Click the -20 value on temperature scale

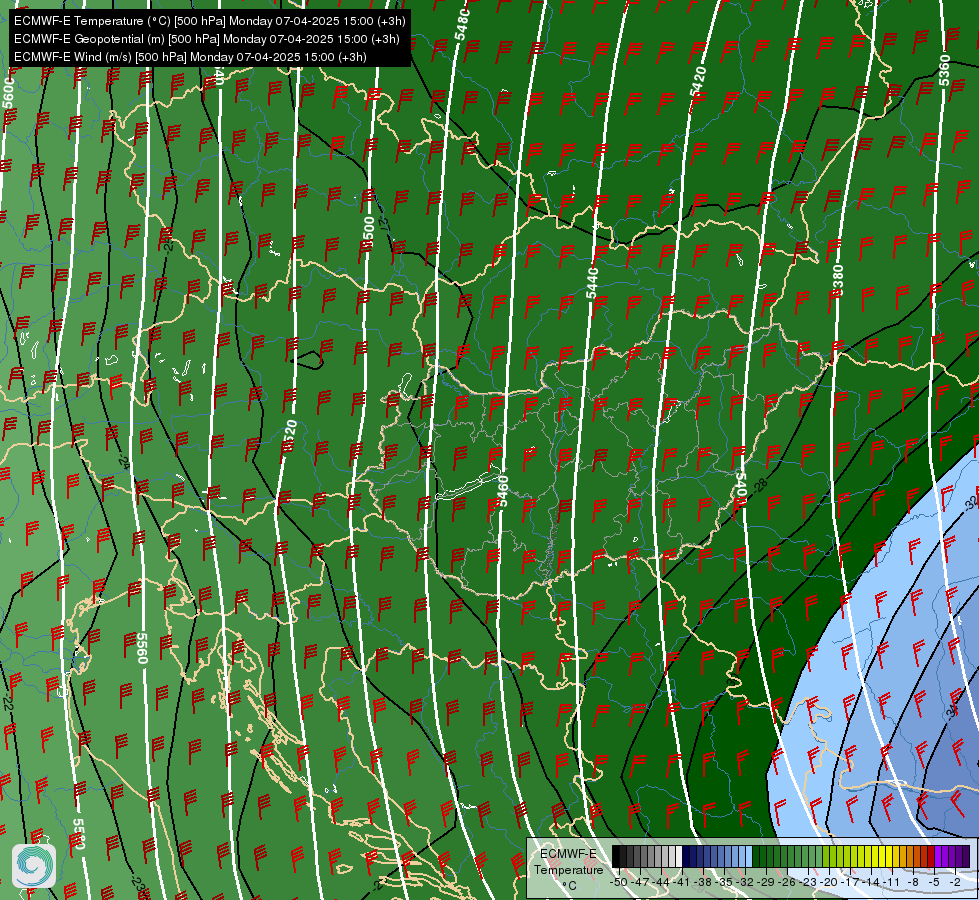point(829,882)
